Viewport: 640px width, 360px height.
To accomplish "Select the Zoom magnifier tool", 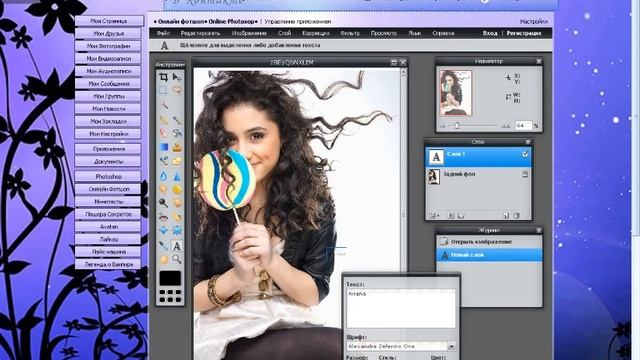I will pos(177,259).
